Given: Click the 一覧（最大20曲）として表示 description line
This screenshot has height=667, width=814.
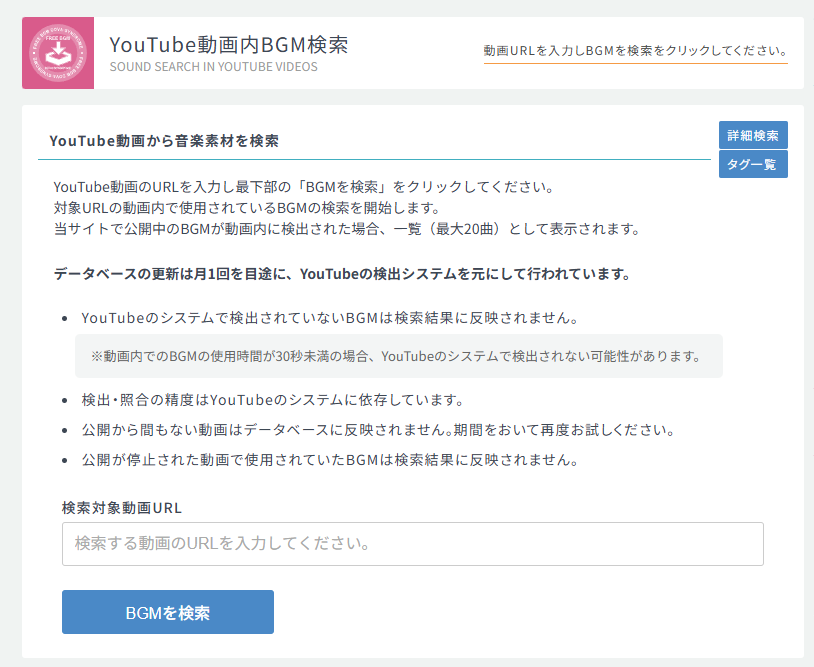Looking at the screenshot, I should 348,229.
